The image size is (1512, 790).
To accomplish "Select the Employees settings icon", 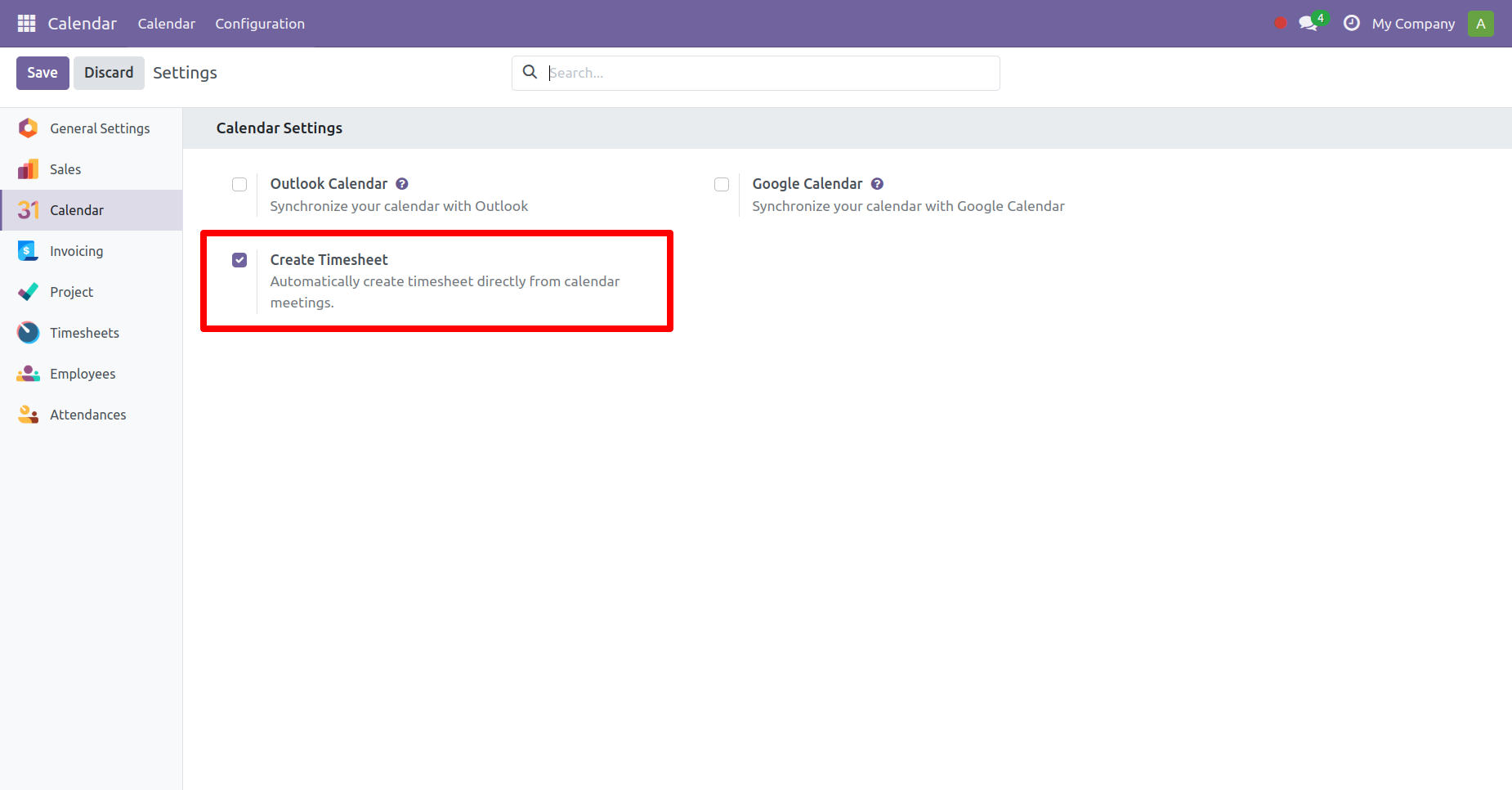I will coord(27,373).
